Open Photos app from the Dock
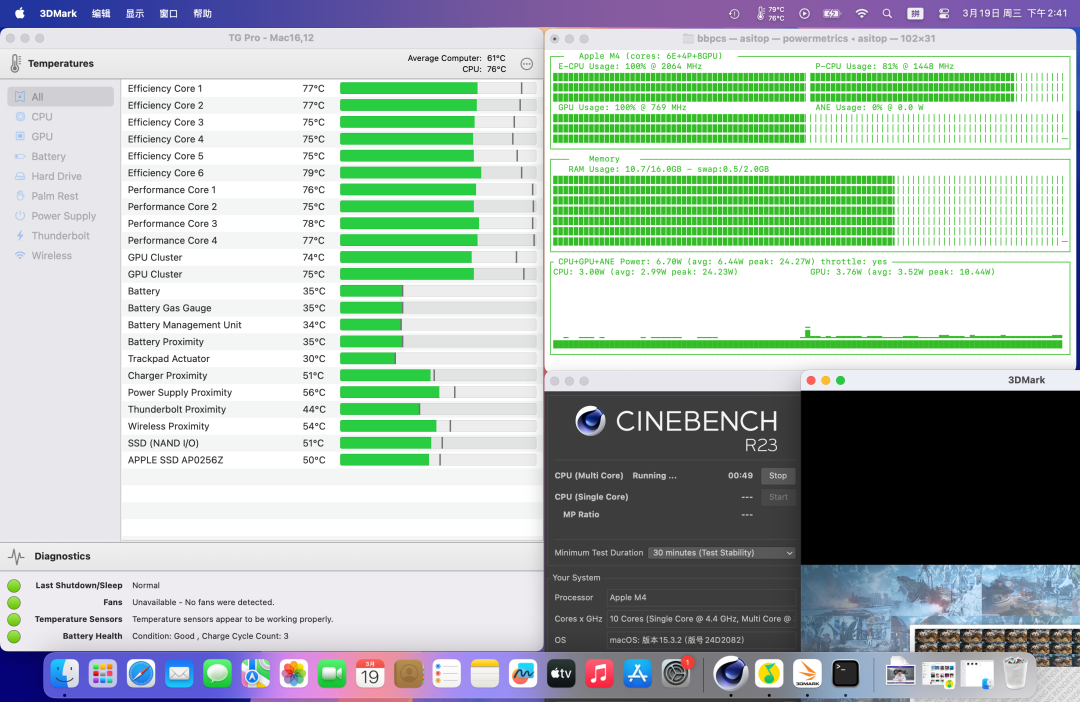The height and width of the screenshot is (702, 1080). coord(294,674)
